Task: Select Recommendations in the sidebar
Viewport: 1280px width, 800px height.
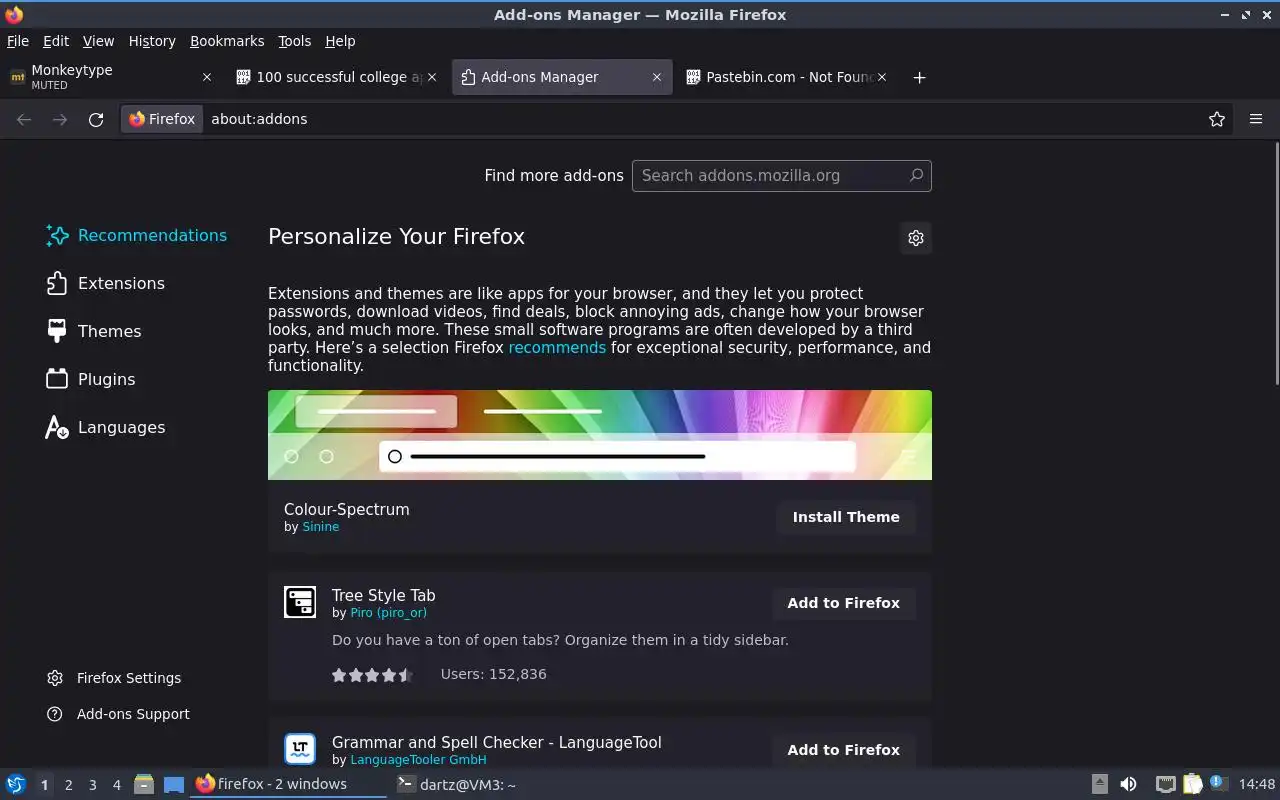Action: tap(137, 235)
